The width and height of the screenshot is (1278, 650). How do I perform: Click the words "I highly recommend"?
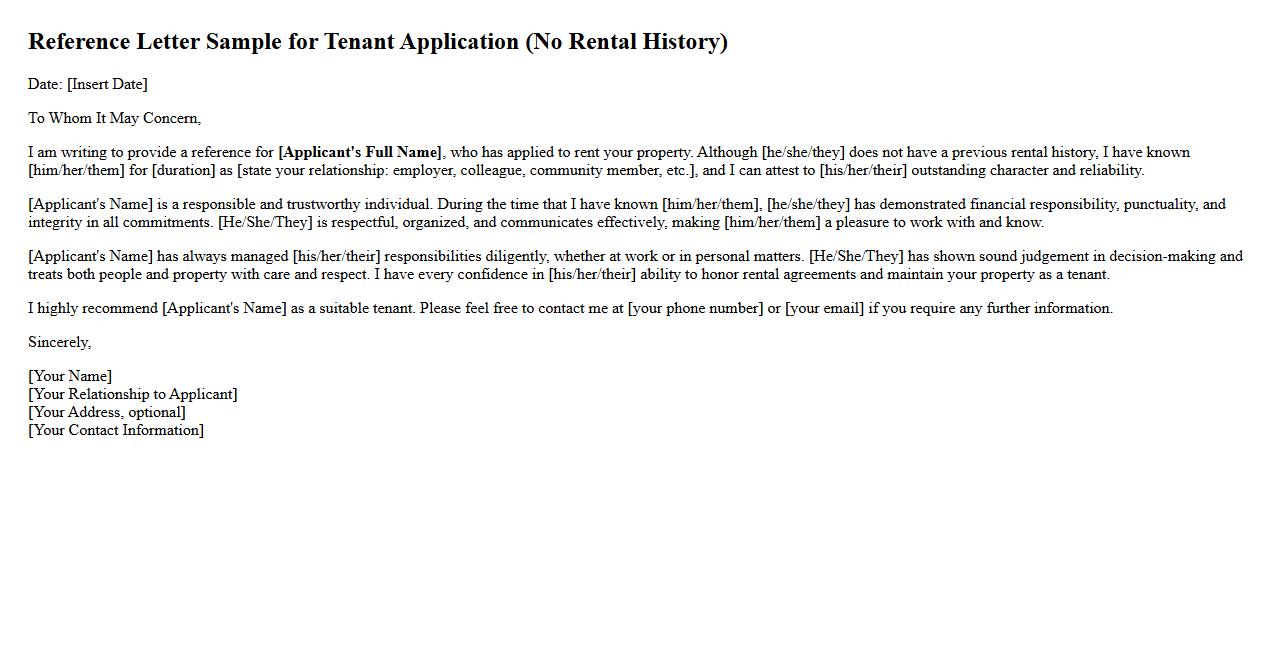click(93, 308)
